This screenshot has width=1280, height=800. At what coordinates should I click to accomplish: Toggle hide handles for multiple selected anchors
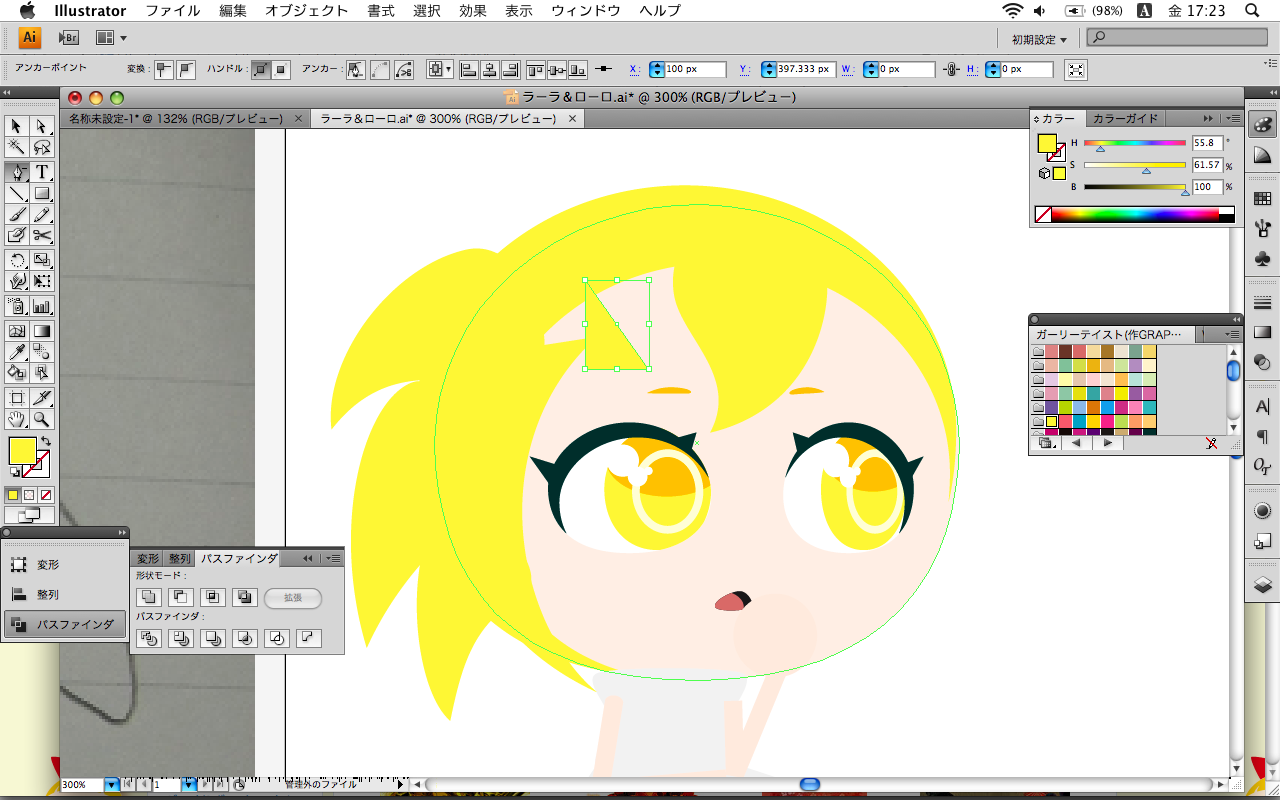(282, 70)
